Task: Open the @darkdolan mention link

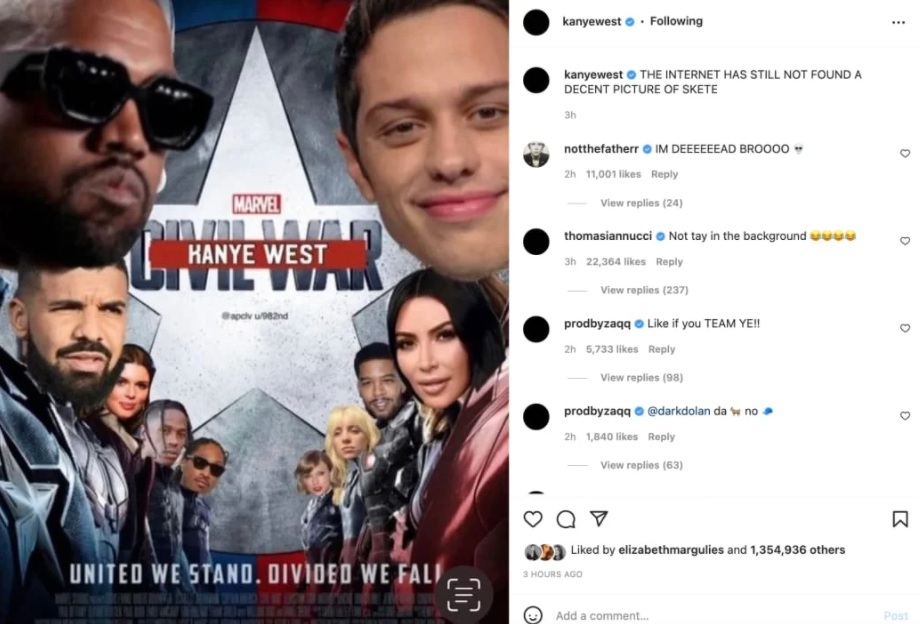Action: click(x=678, y=411)
